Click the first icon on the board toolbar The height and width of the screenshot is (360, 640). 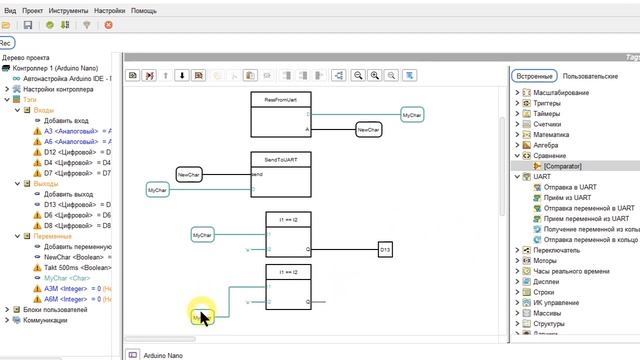pyautogui.click(x=133, y=76)
